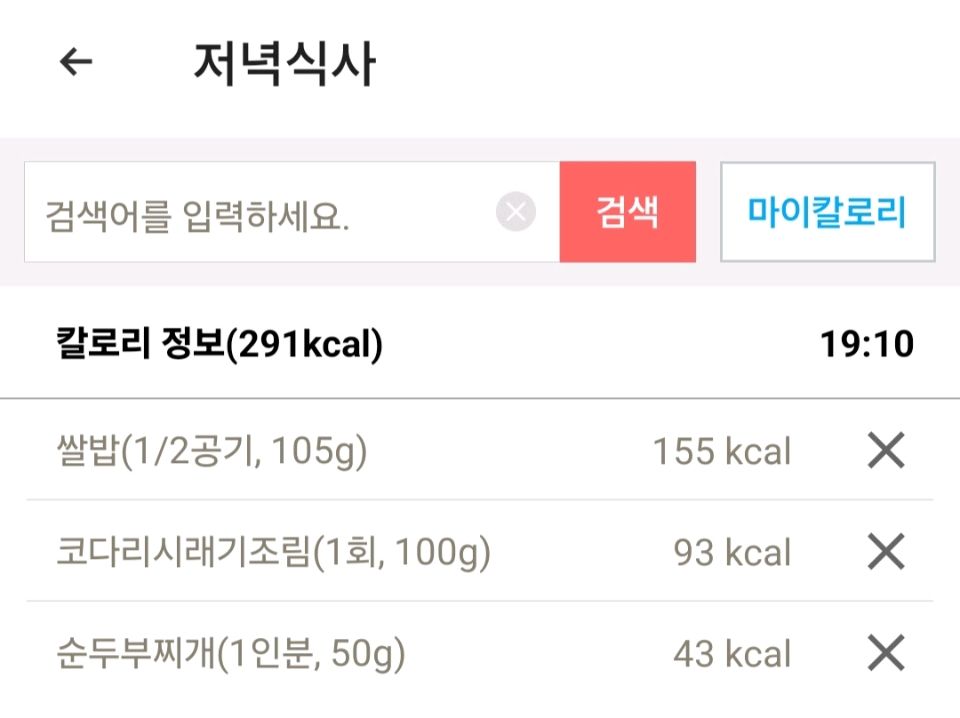Viewport: 960px width, 718px height.
Task: Tap the 저녁식사 page title
Action: click(x=284, y=64)
